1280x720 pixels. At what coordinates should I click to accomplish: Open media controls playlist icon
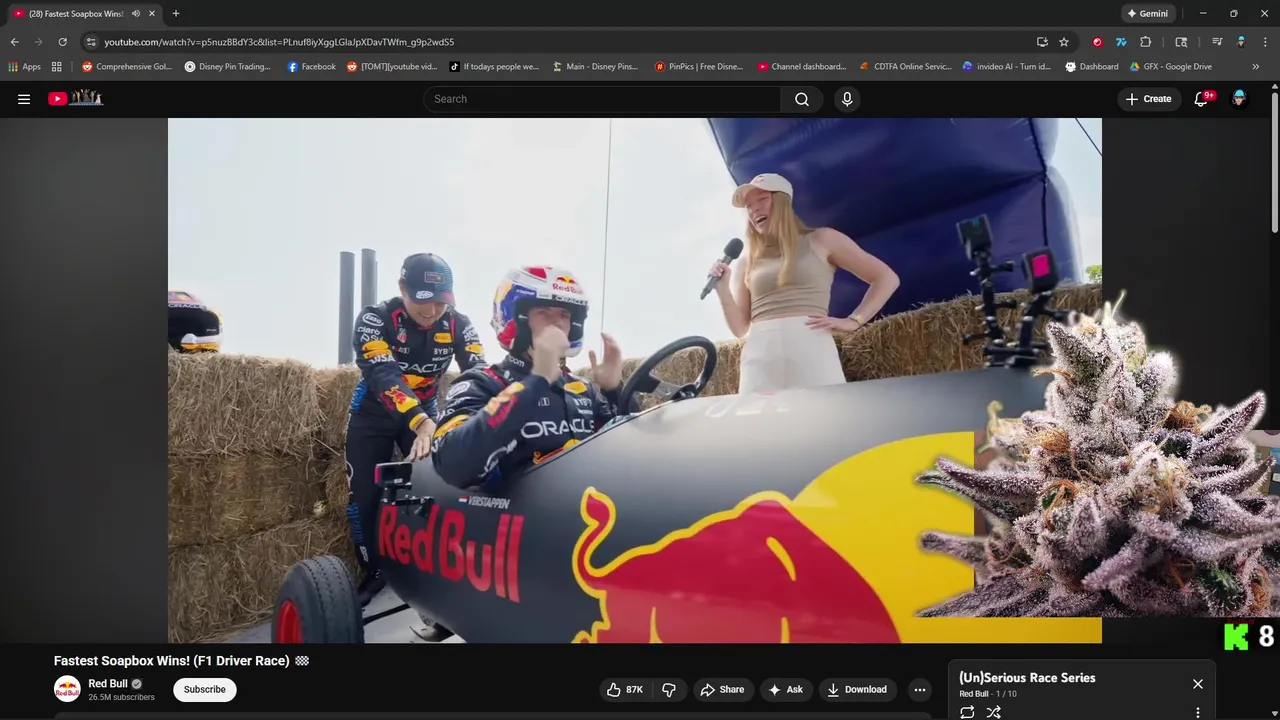pos(1217,42)
